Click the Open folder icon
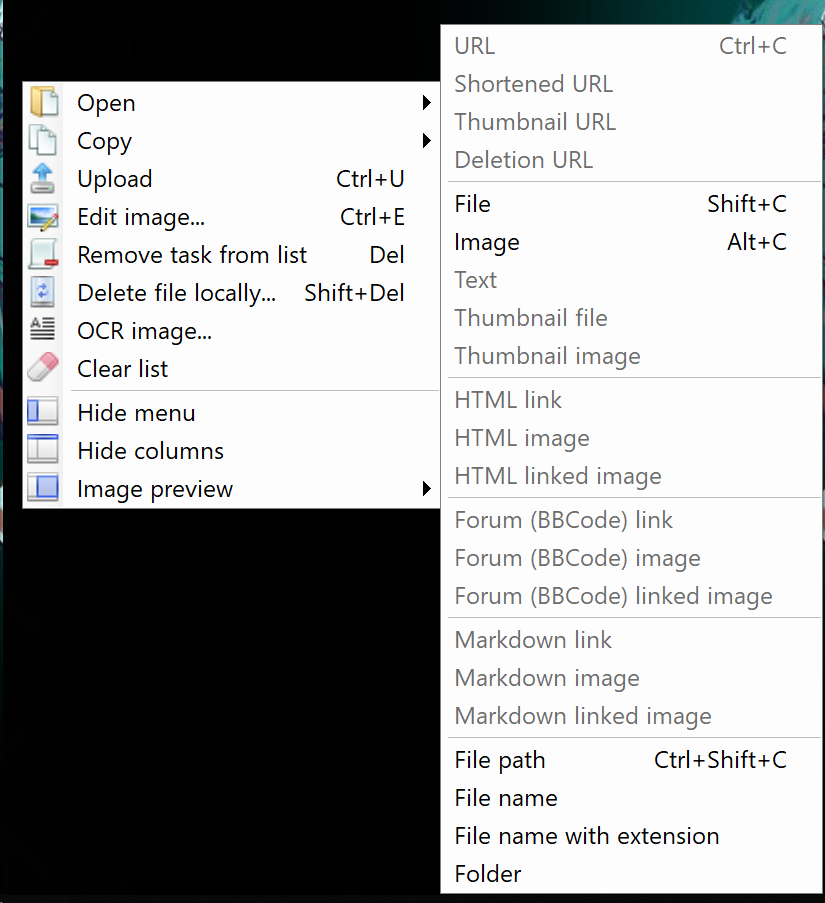 coord(43,102)
